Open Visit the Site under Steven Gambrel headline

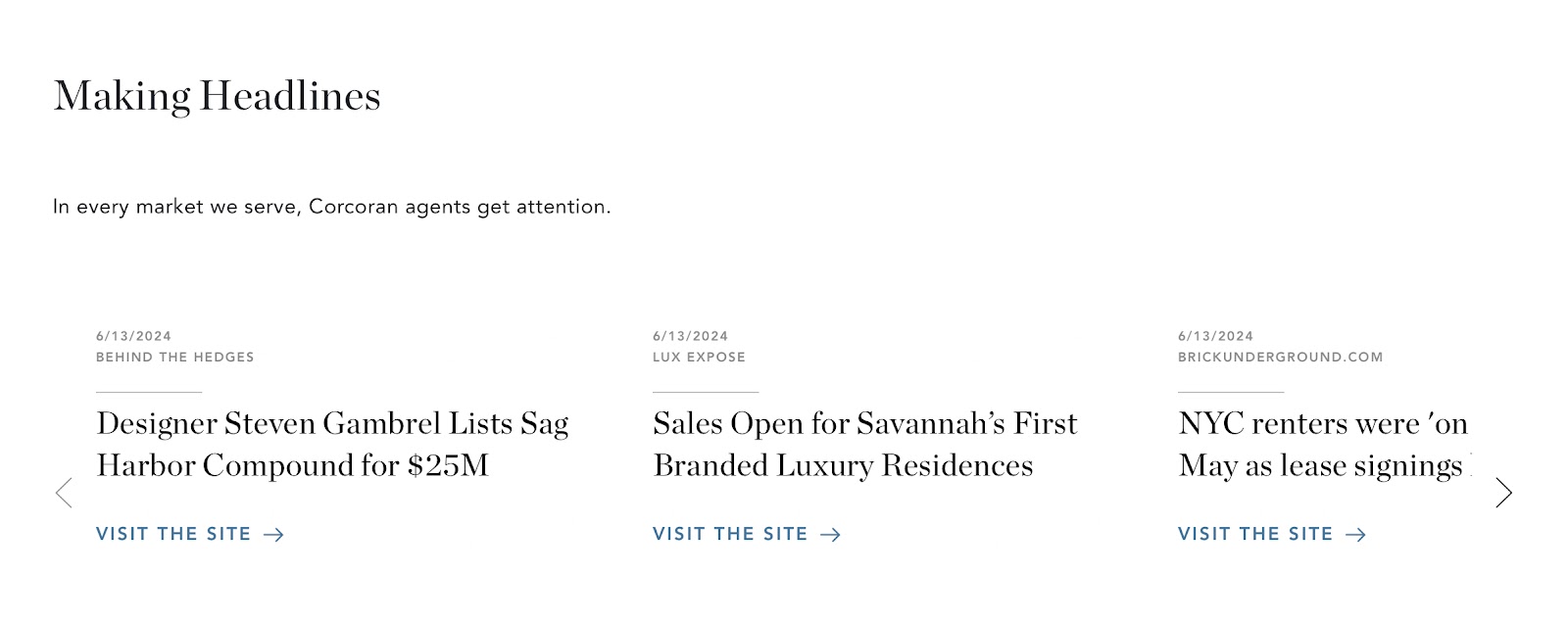(x=173, y=534)
